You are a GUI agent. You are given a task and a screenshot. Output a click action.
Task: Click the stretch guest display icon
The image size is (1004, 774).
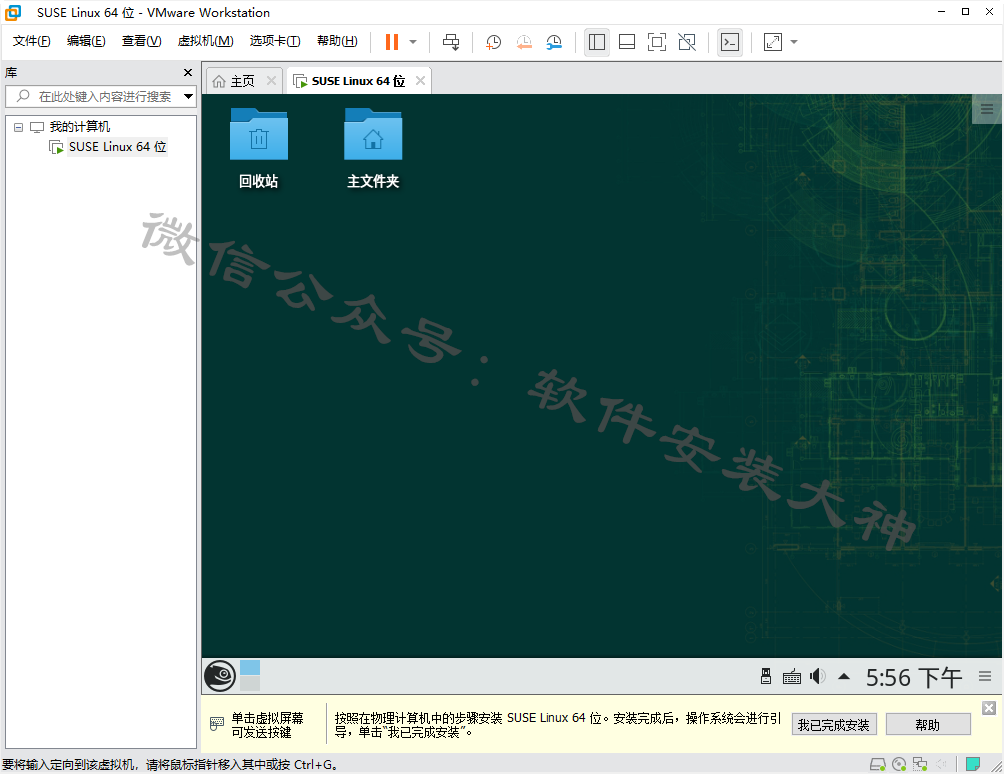pyautogui.click(x=773, y=42)
